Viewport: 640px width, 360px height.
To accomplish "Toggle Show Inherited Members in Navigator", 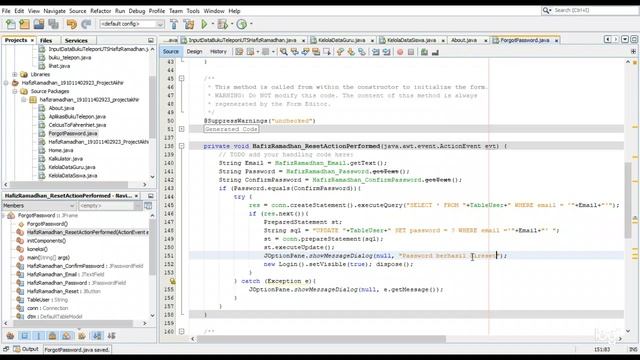I will click(10, 336).
